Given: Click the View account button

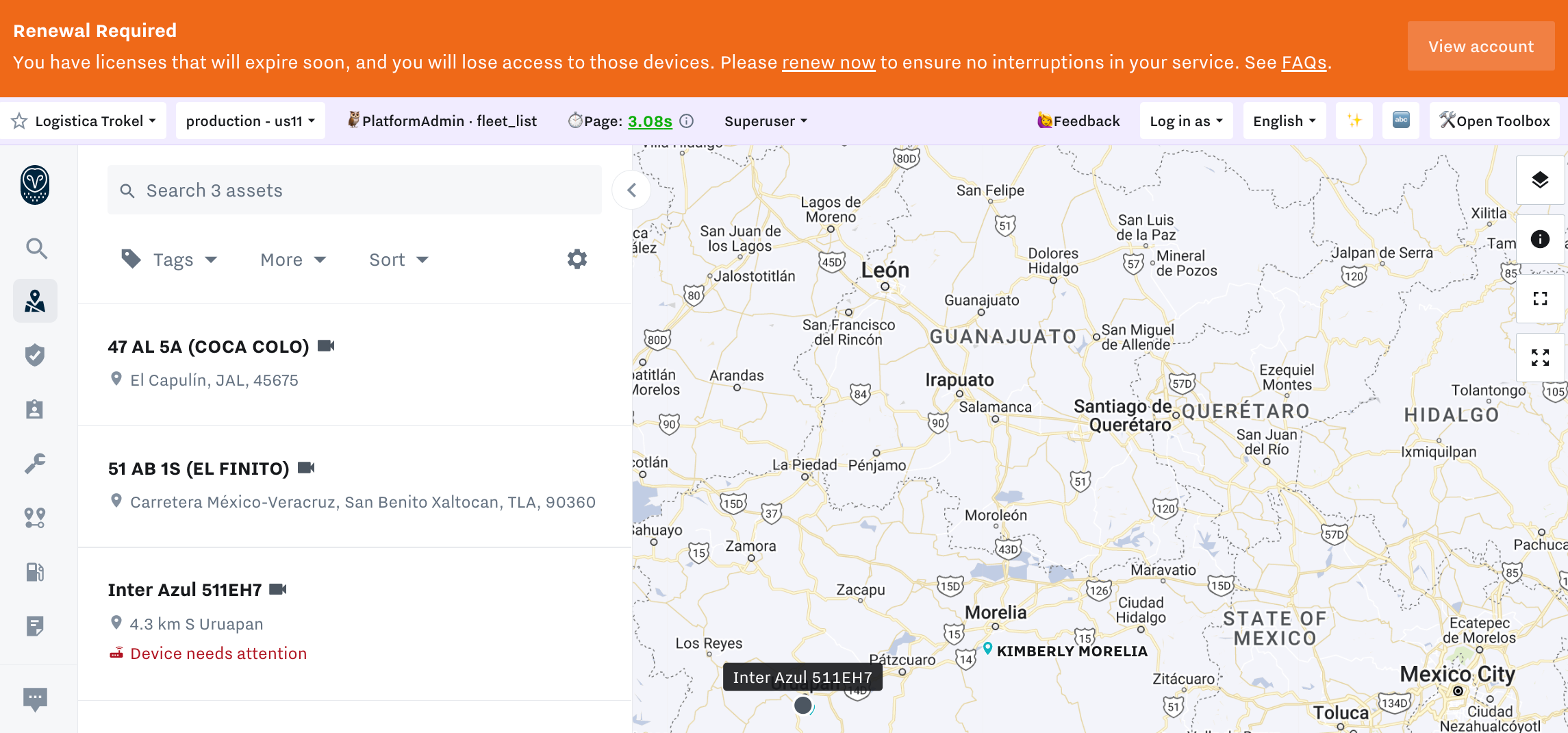Looking at the screenshot, I should pyautogui.click(x=1480, y=46).
